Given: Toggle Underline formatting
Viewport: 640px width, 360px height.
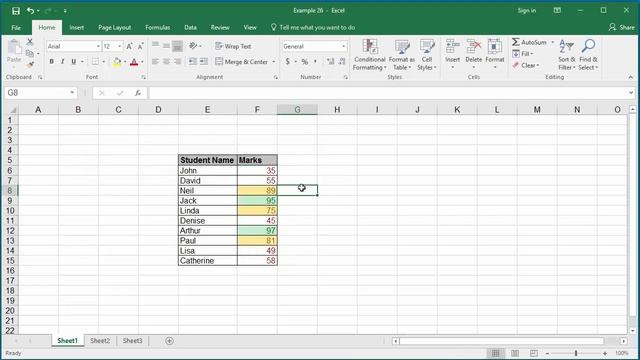Looking at the screenshot, I should pos(73,62).
